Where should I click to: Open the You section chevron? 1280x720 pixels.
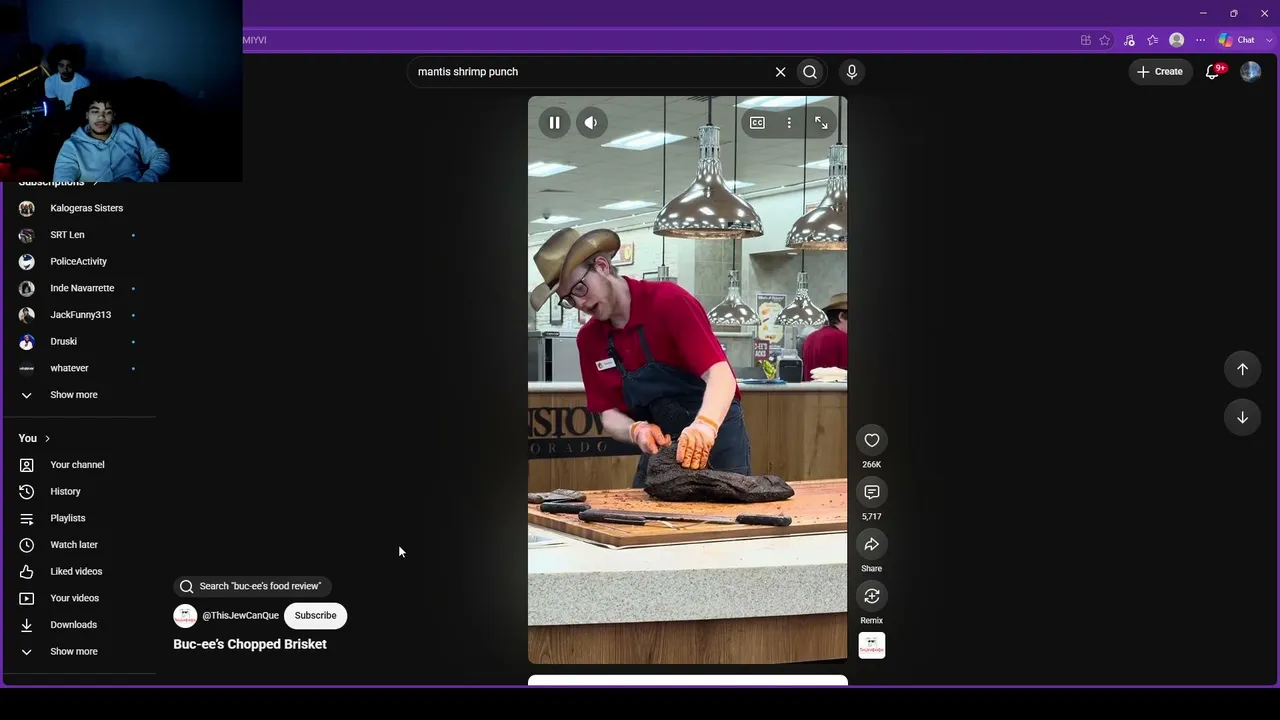click(x=47, y=438)
